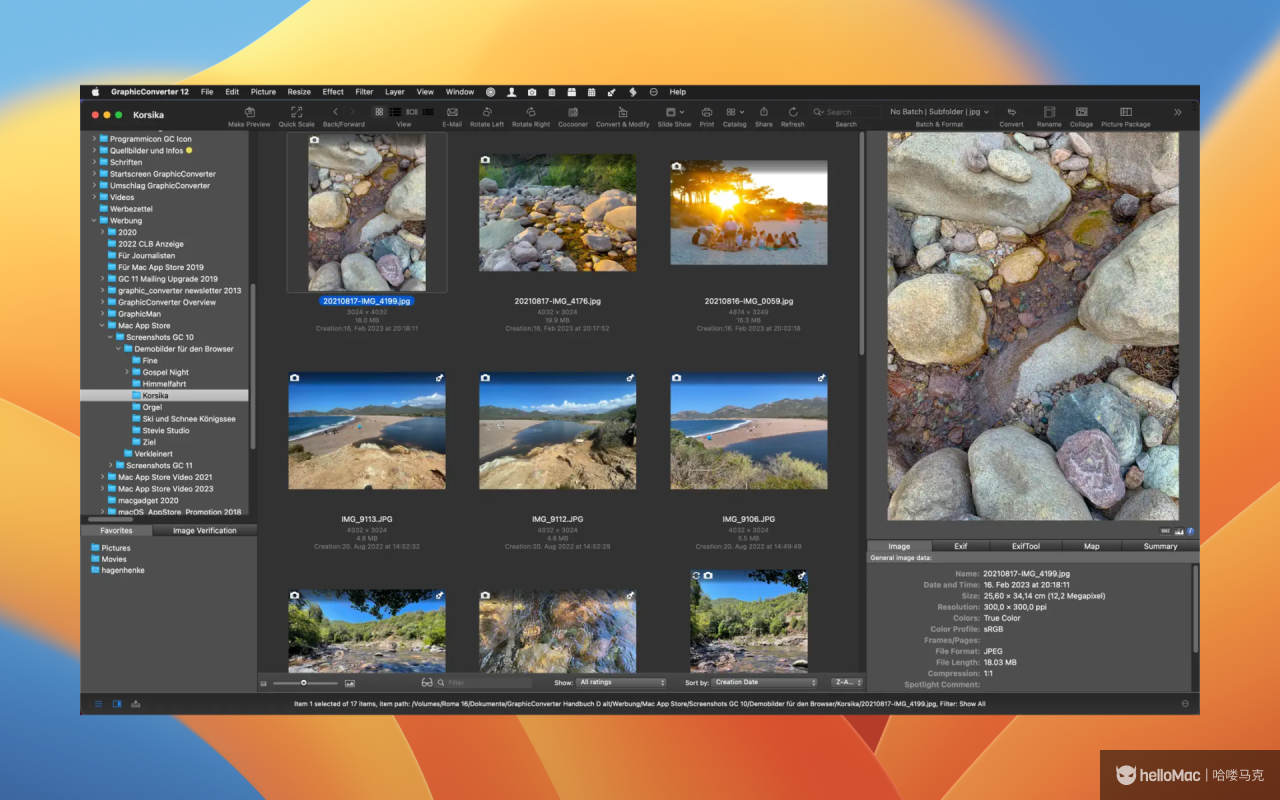Open the Collage tool
1280x800 pixels.
1081,112
